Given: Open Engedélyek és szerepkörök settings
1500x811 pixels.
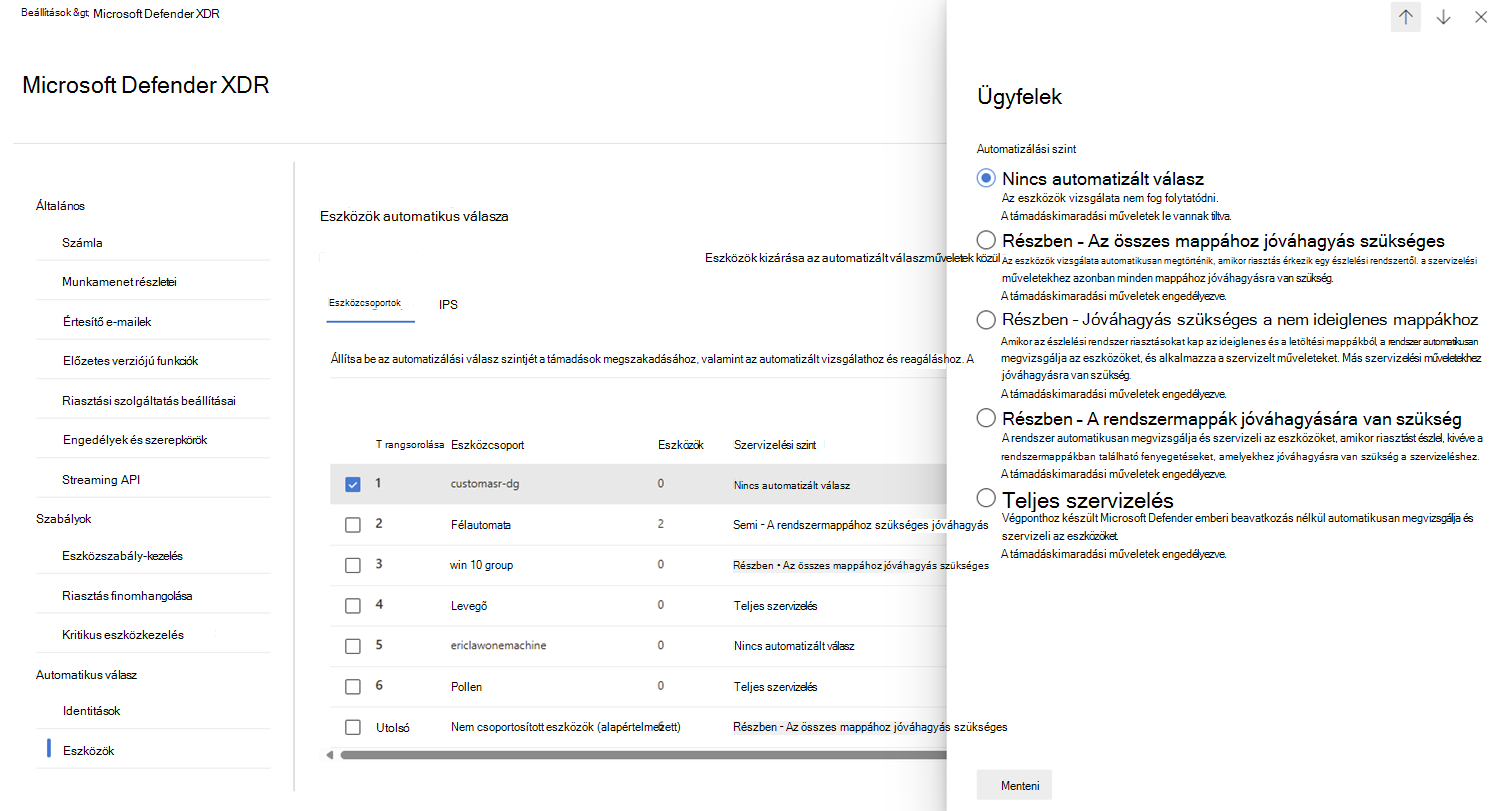Looking at the screenshot, I should click(x=134, y=440).
